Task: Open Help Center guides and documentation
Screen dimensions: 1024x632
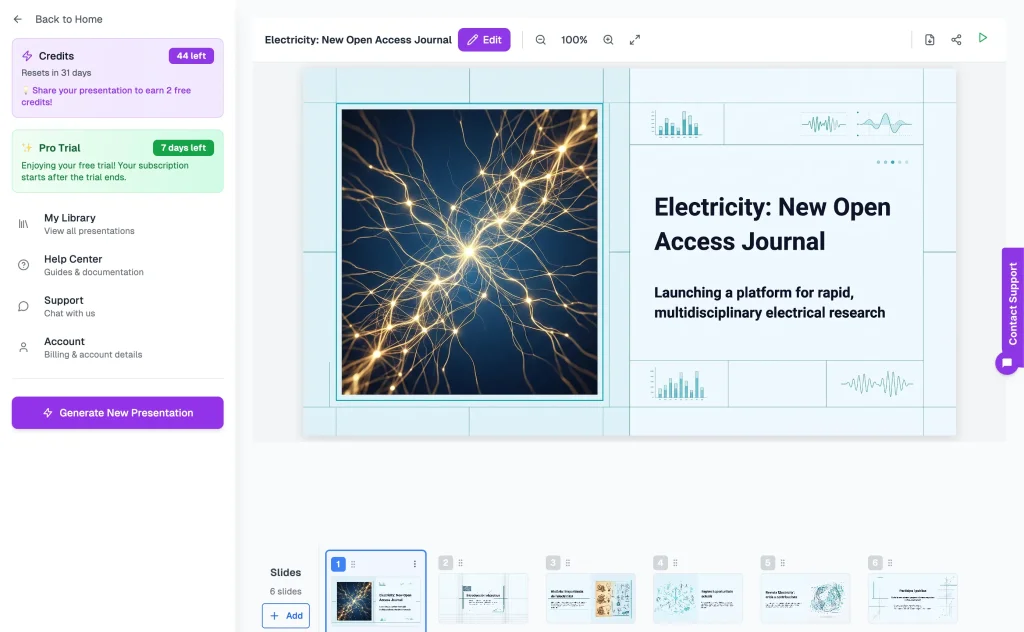Action: 118,265
